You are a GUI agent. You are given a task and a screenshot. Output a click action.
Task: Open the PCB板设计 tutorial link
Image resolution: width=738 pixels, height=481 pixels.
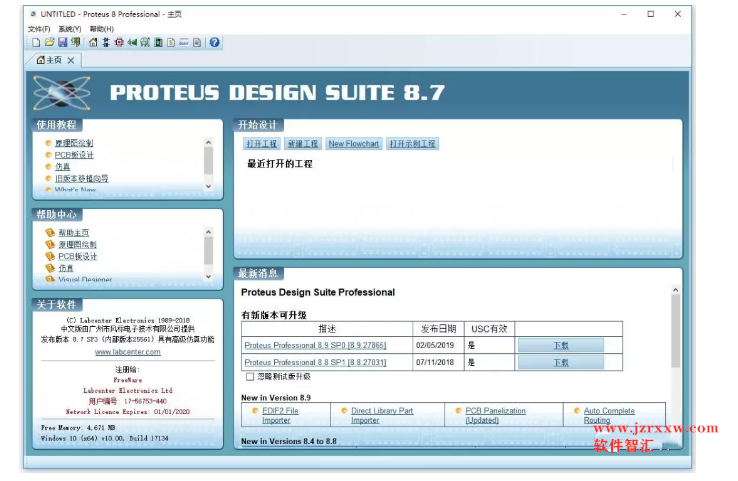[x=74, y=155]
